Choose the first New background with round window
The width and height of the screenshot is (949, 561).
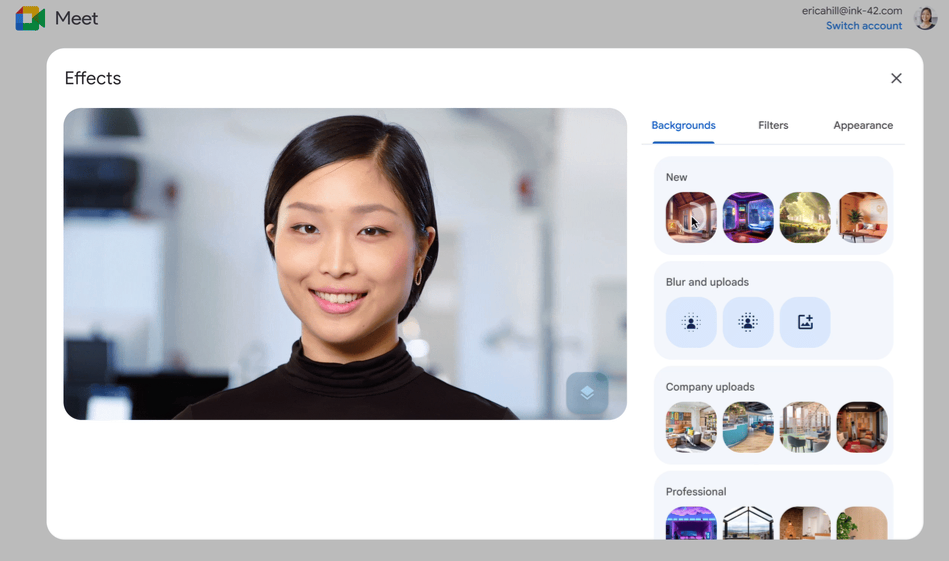coord(691,217)
